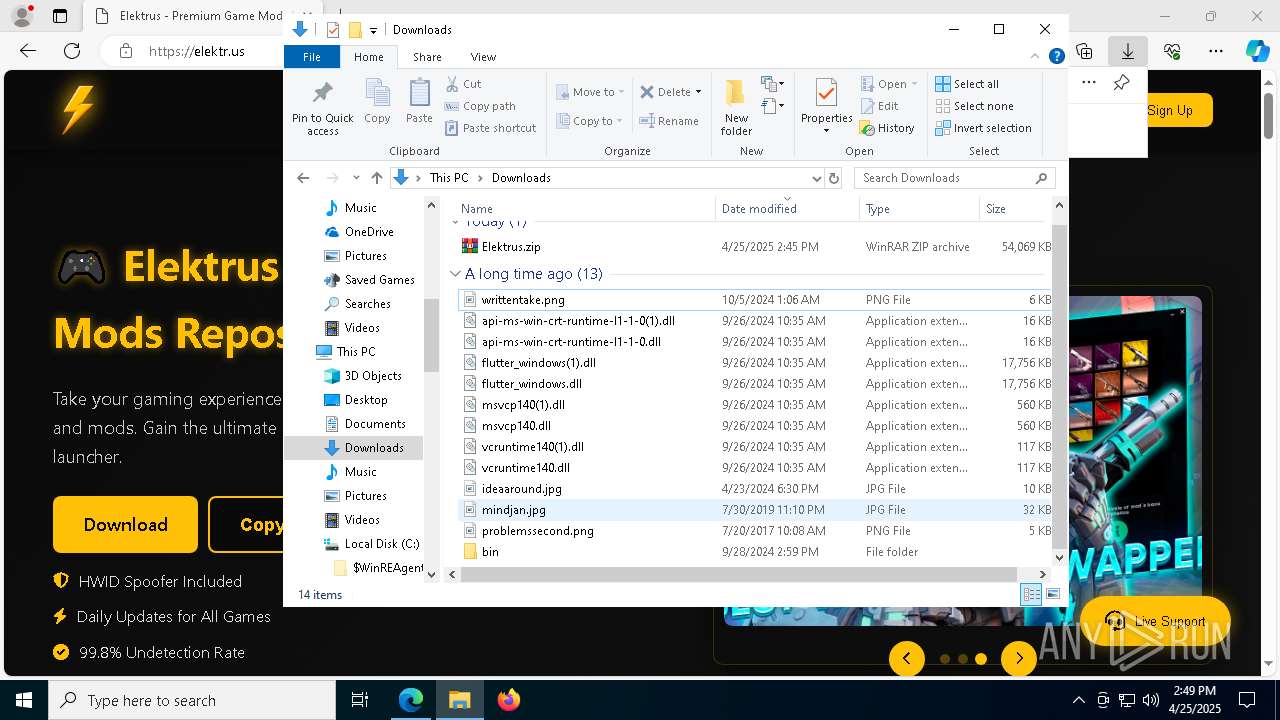Select mindjan.jpg file
The width and height of the screenshot is (1280, 720).
point(513,510)
